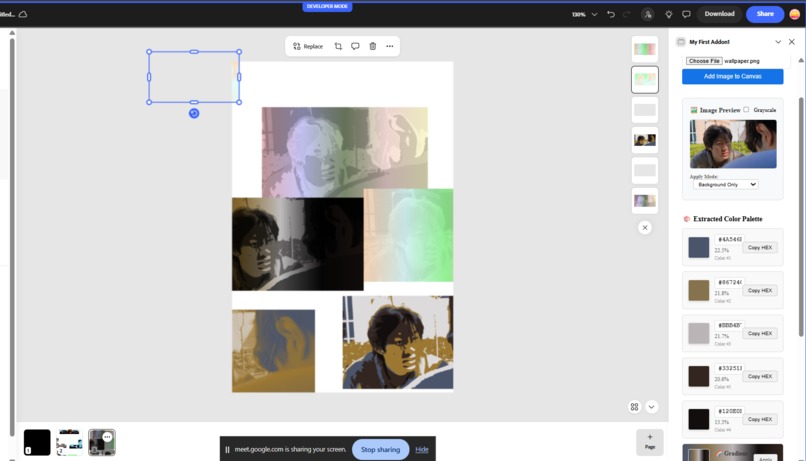The width and height of the screenshot is (806, 461).
Task: Click Add Image to Canvas
Action: tap(732, 77)
